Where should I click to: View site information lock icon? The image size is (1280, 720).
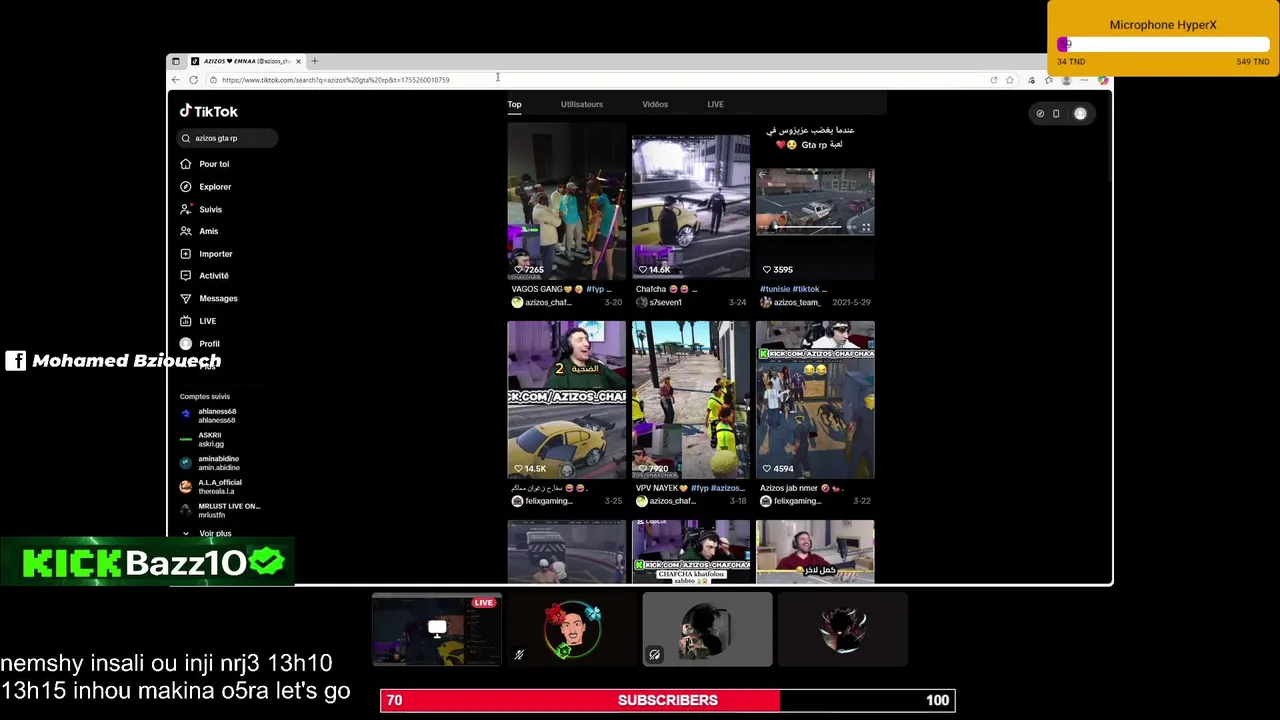pyautogui.click(x=213, y=80)
